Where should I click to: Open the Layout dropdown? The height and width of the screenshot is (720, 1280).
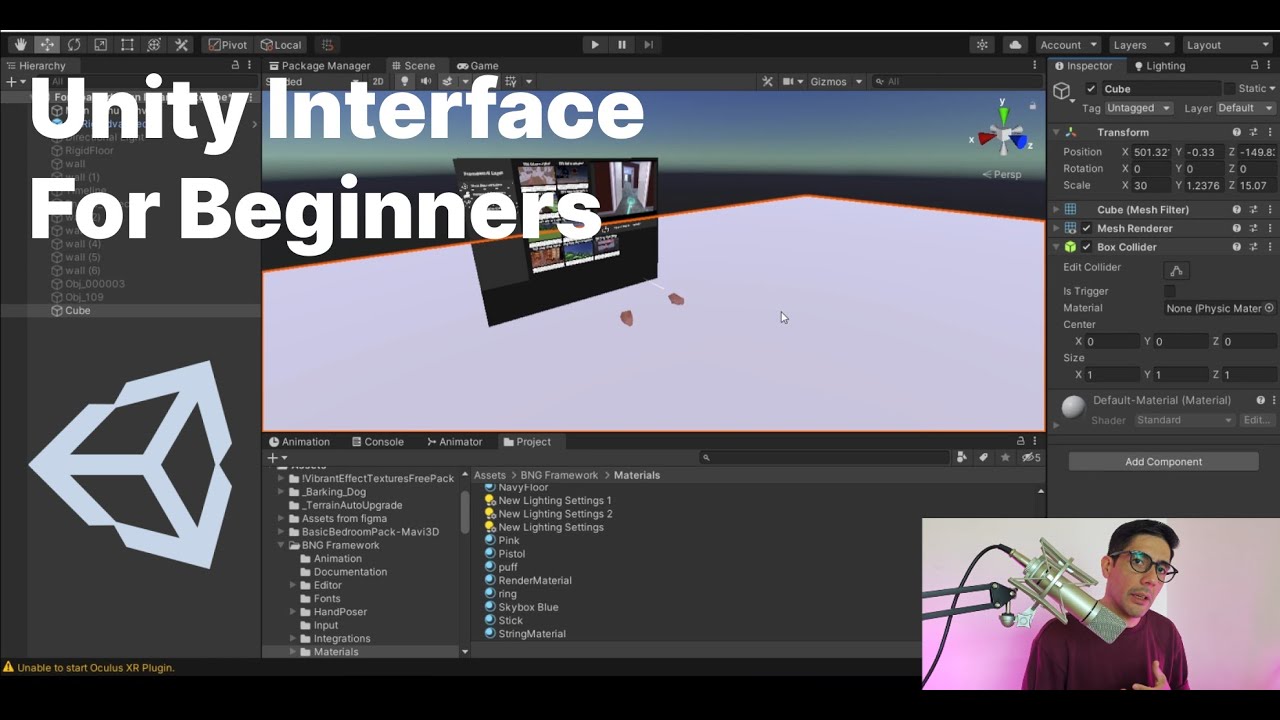pyautogui.click(x=1226, y=45)
